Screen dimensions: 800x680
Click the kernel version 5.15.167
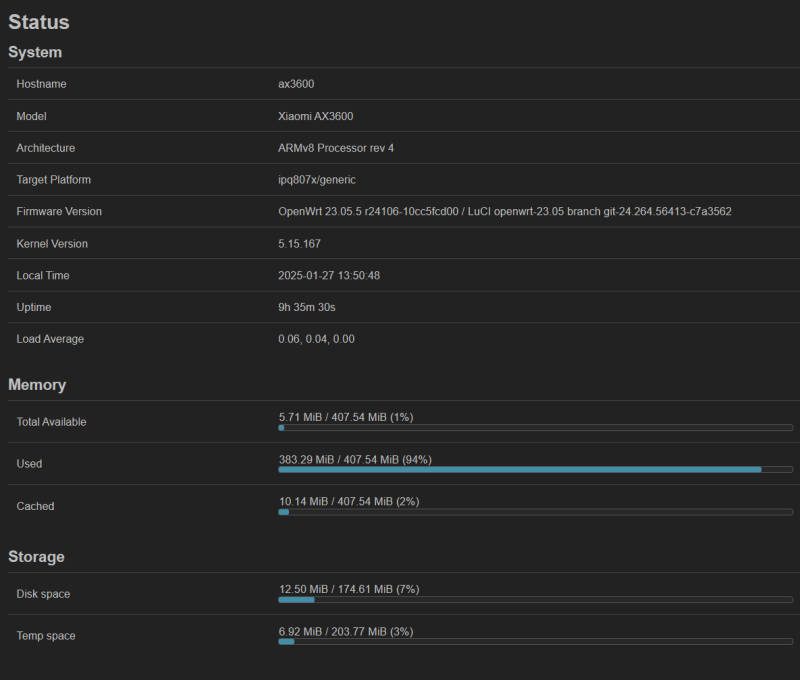[x=299, y=244]
